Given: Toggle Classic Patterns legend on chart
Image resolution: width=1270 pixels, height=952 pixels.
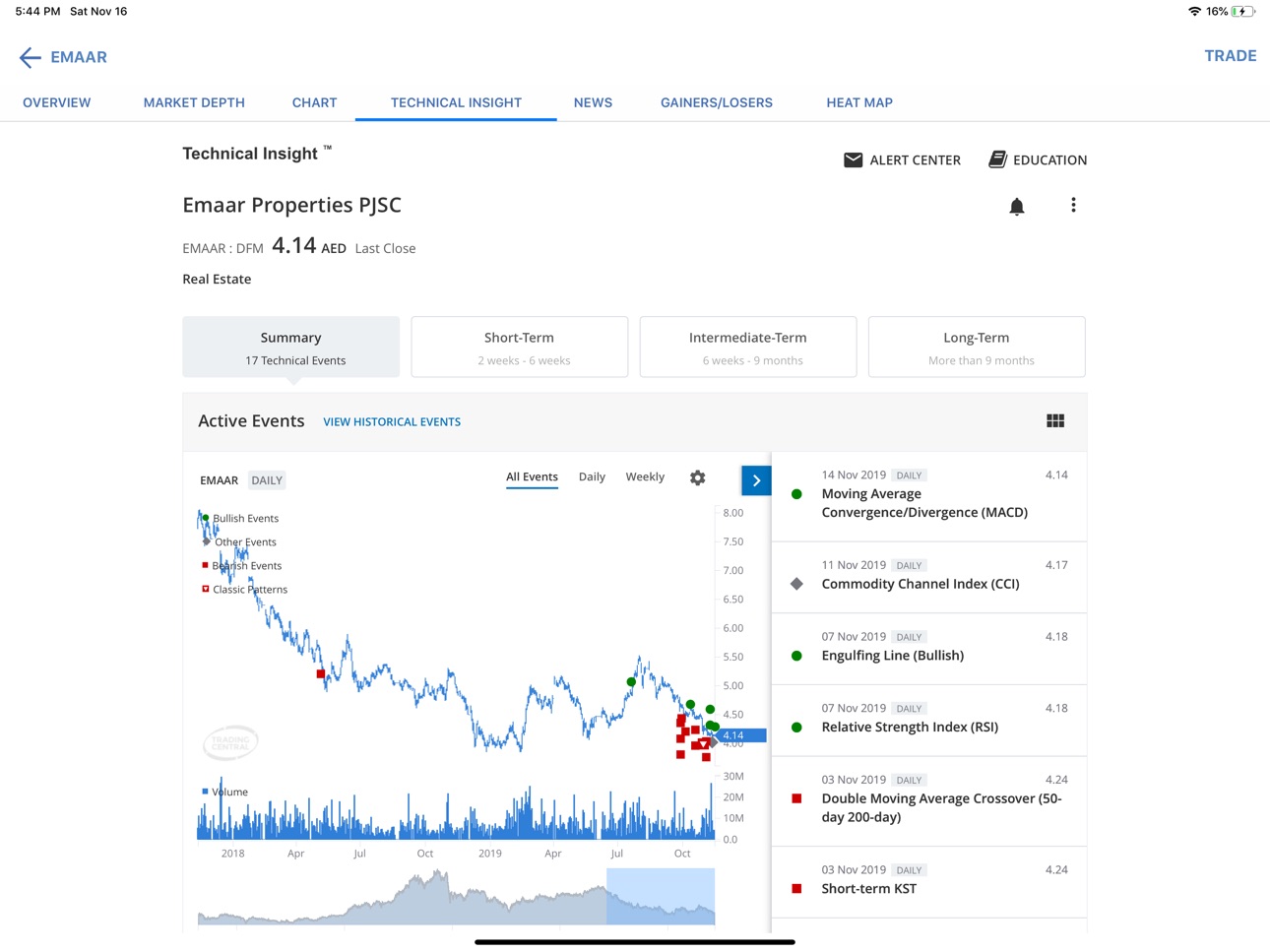Looking at the screenshot, I should [245, 590].
